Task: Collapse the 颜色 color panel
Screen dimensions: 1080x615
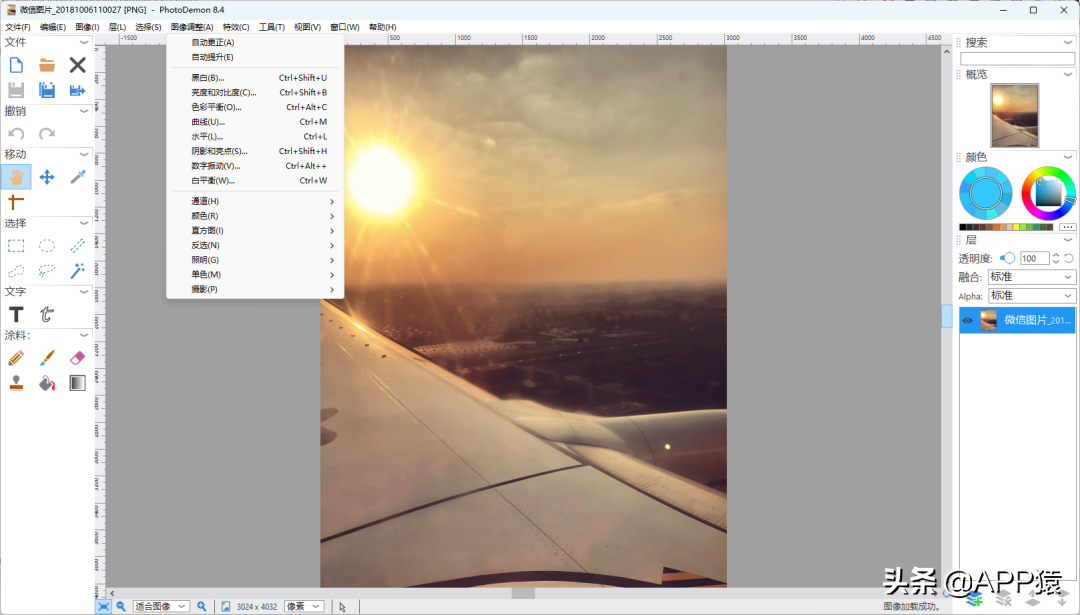Action: coord(1068,157)
